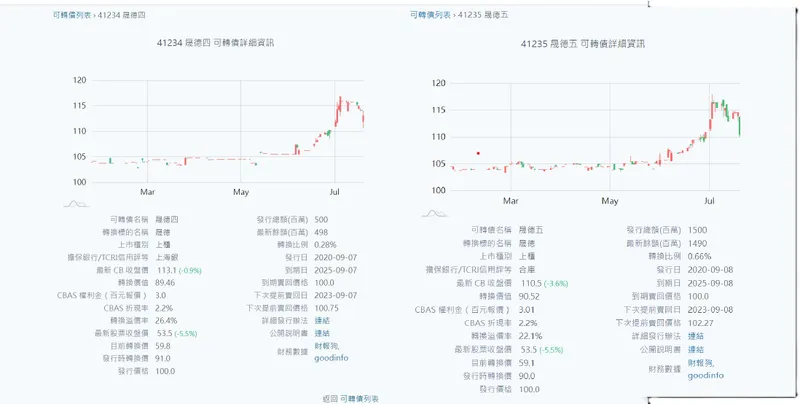Viewport: 800px width, 404px height.
Task: Visit goodinfo link in 晟德五 panel
Action: pos(705,375)
